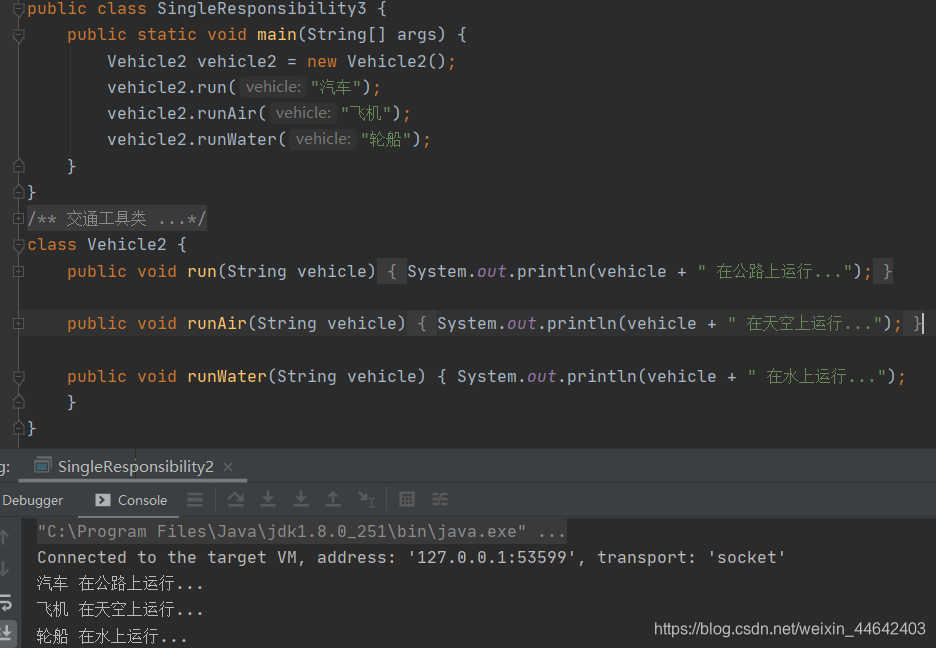
Task: Click the string " 在天空上运行..." in runAir
Action: point(805,323)
